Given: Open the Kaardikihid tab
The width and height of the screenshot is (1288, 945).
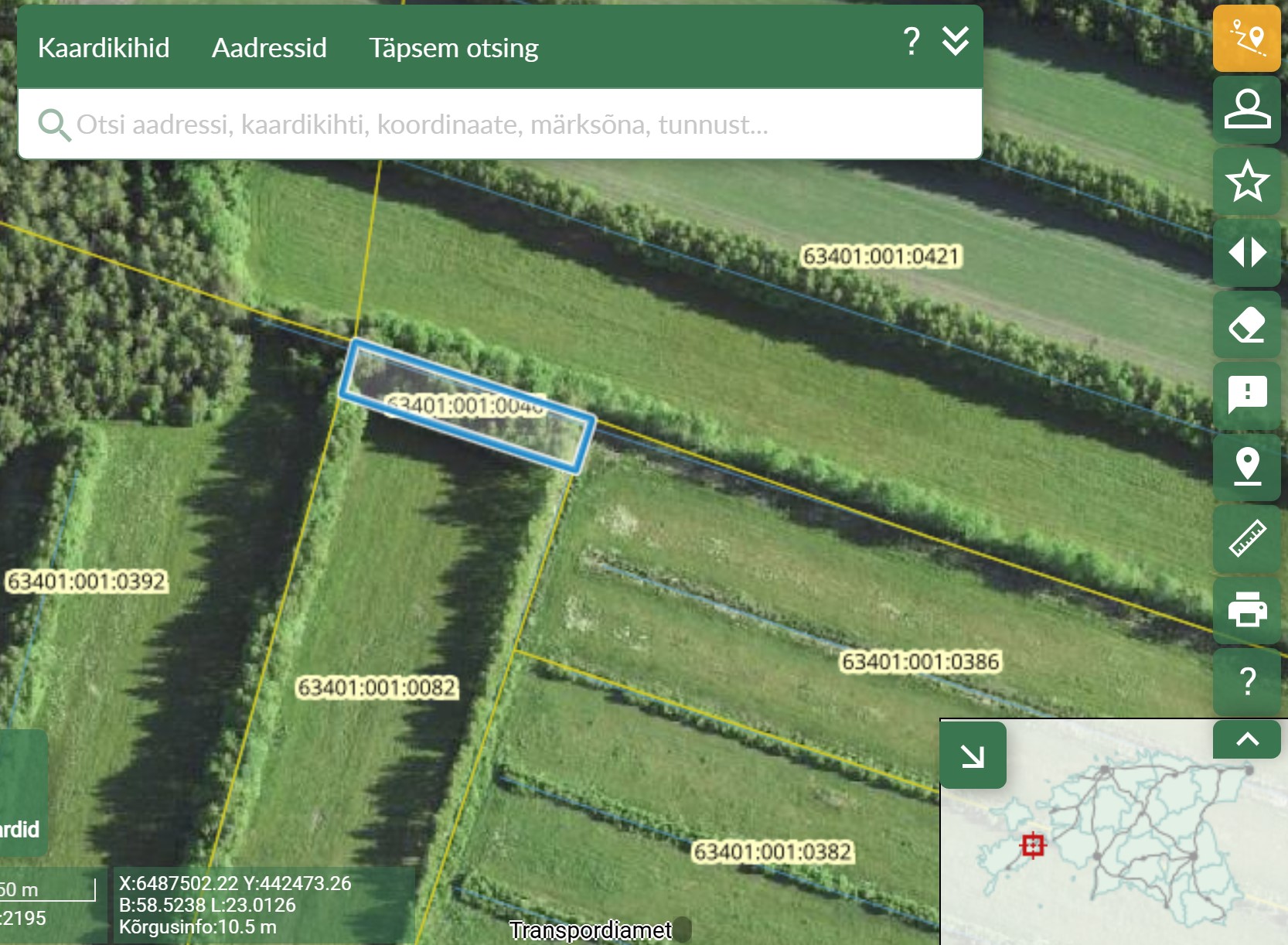Looking at the screenshot, I should [104, 48].
